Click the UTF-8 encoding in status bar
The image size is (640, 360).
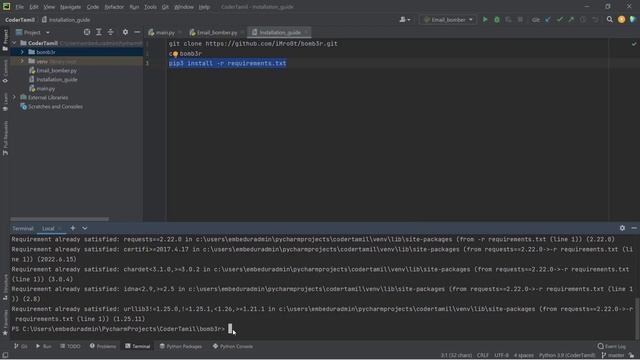tap(501, 355)
